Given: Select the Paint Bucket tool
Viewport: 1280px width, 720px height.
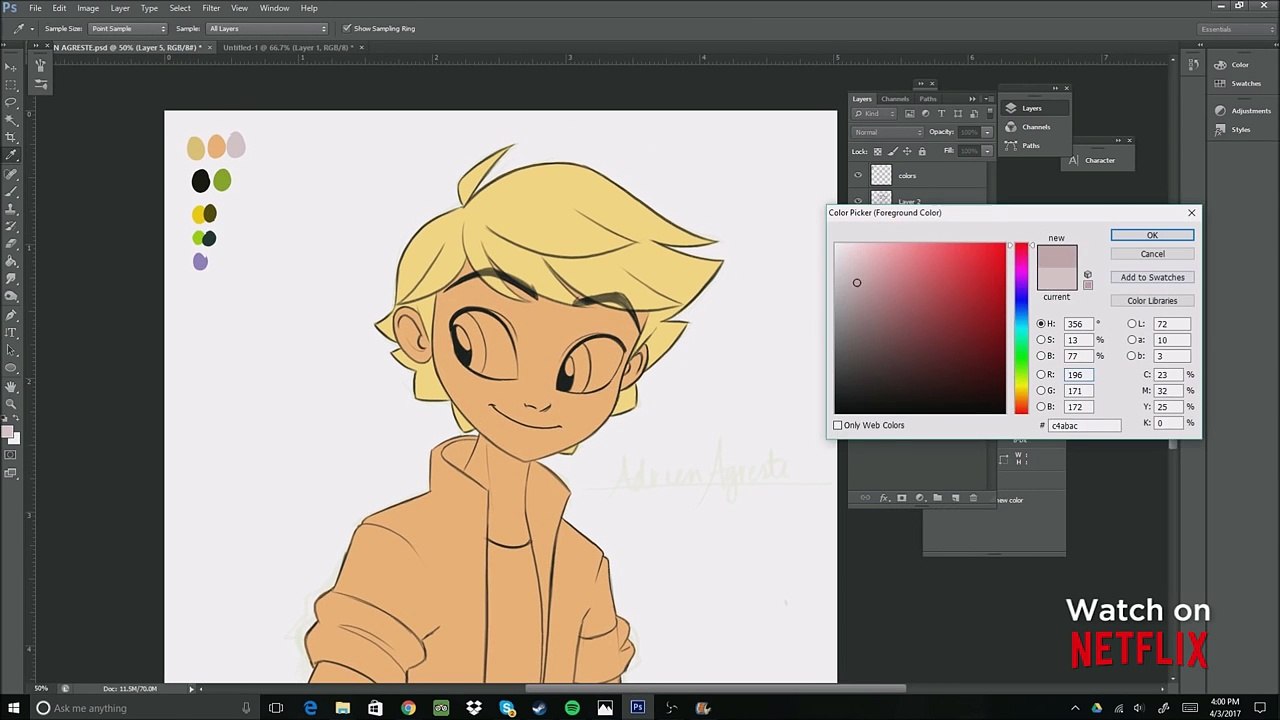Looking at the screenshot, I should [x=10, y=262].
